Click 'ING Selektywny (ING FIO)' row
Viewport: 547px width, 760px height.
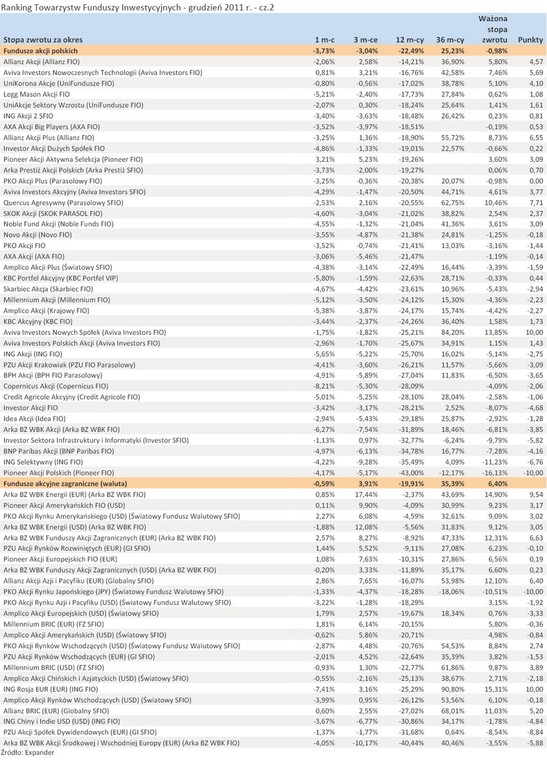tap(273, 462)
